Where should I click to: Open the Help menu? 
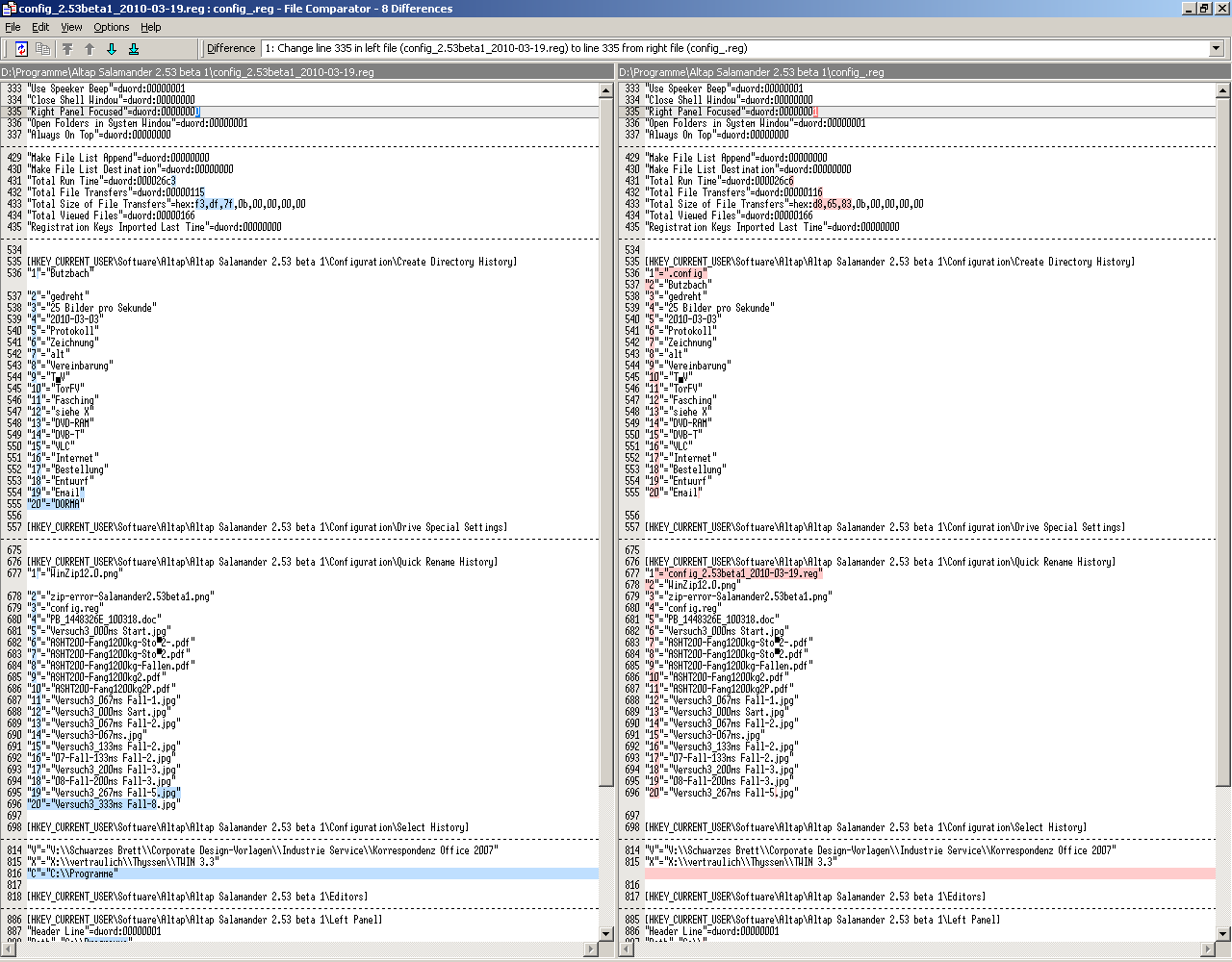(x=151, y=27)
